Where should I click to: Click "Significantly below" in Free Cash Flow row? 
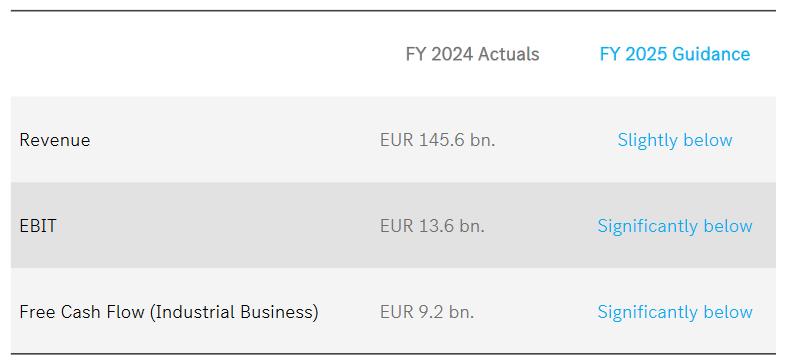click(x=675, y=312)
